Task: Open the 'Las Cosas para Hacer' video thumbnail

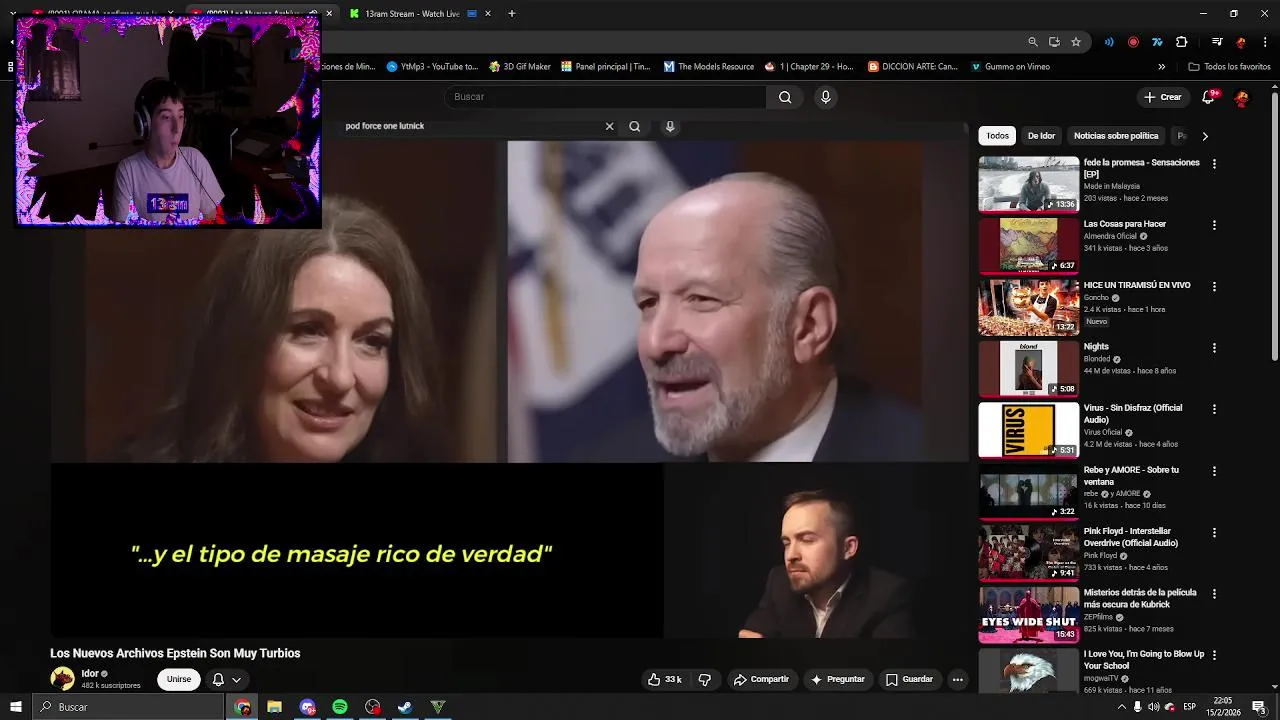Action: pos(1028,245)
